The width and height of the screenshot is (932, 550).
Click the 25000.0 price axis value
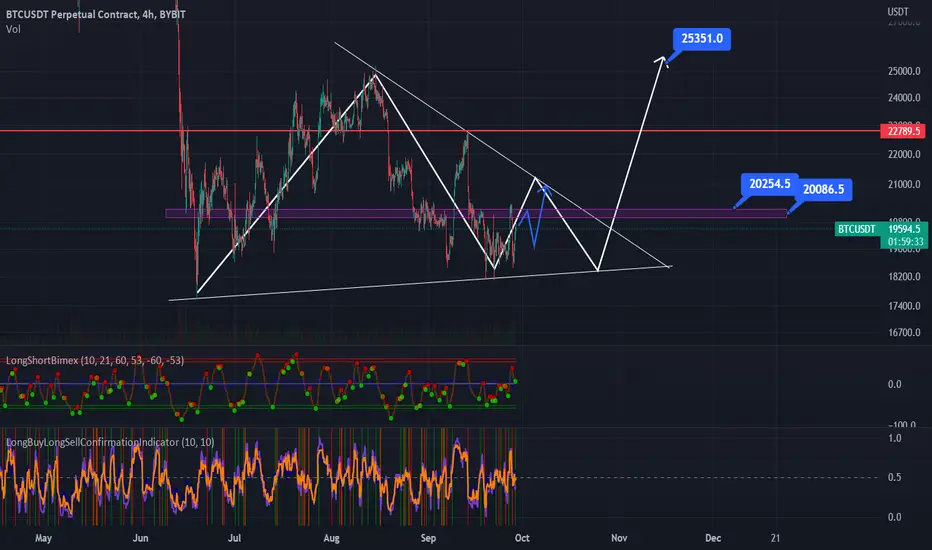tap(903, 71)
